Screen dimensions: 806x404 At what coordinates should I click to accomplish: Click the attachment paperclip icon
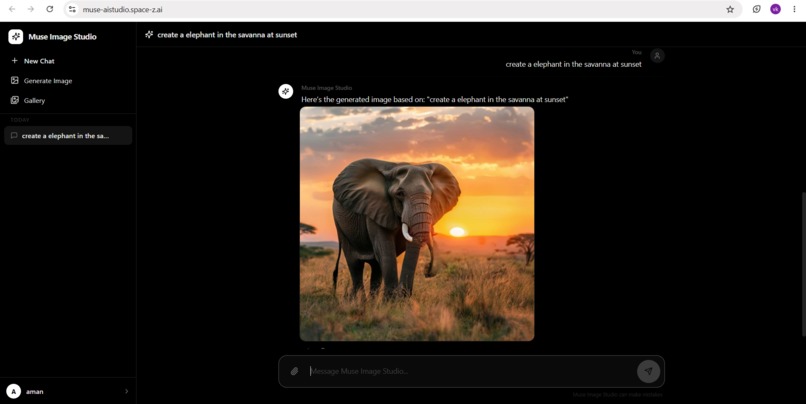(294, 371)
